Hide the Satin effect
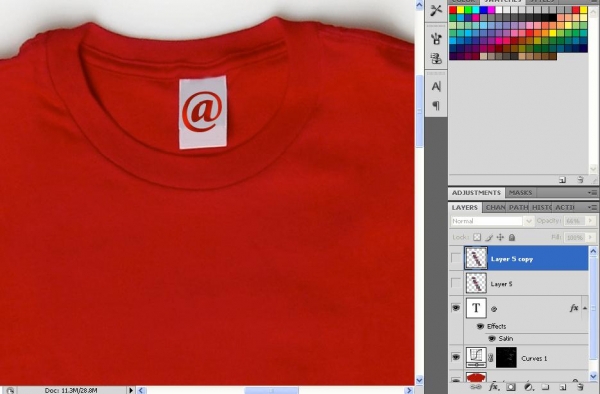The height and width of the screenshot is (394, 600). pyautogui.click(x=492, y=339)
